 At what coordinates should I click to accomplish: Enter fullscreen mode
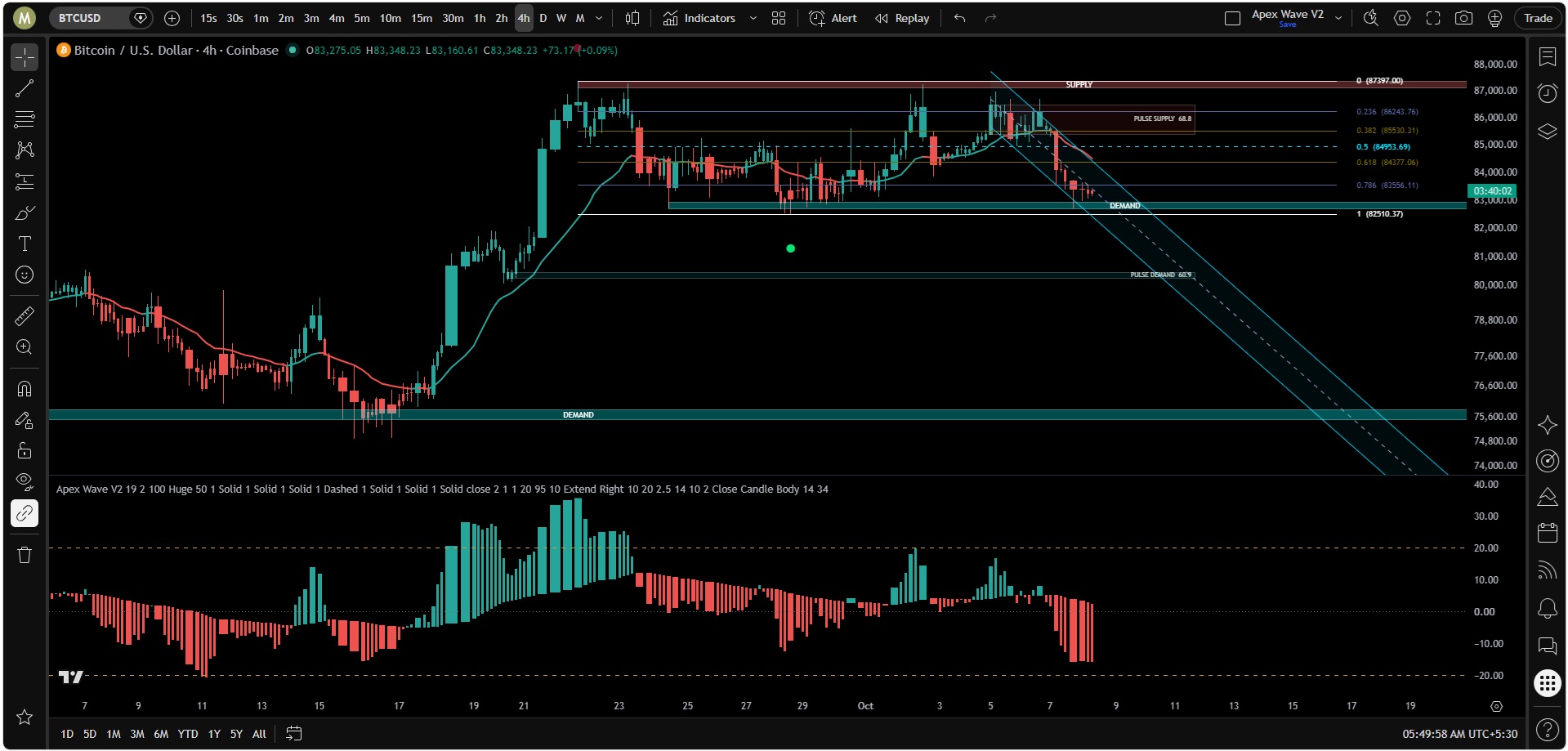(1433, 18)
